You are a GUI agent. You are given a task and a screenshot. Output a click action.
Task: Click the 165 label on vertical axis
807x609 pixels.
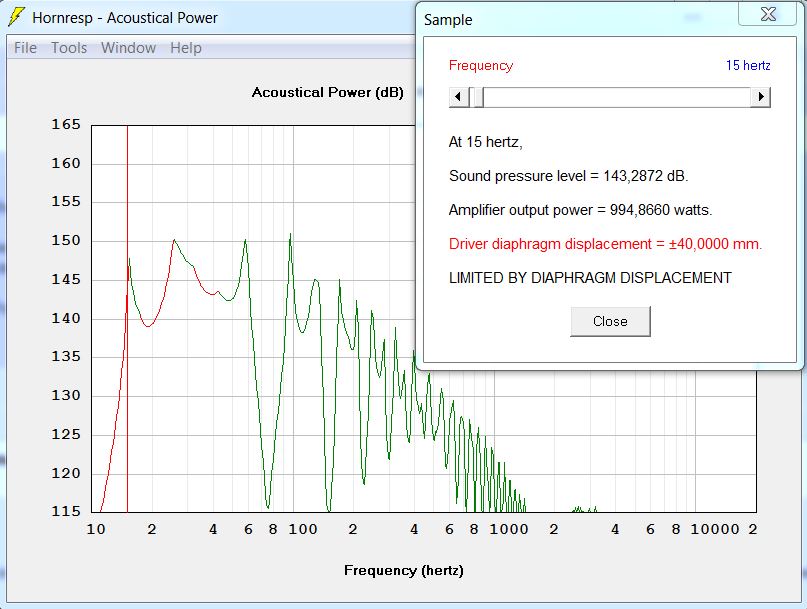(66, 125)
